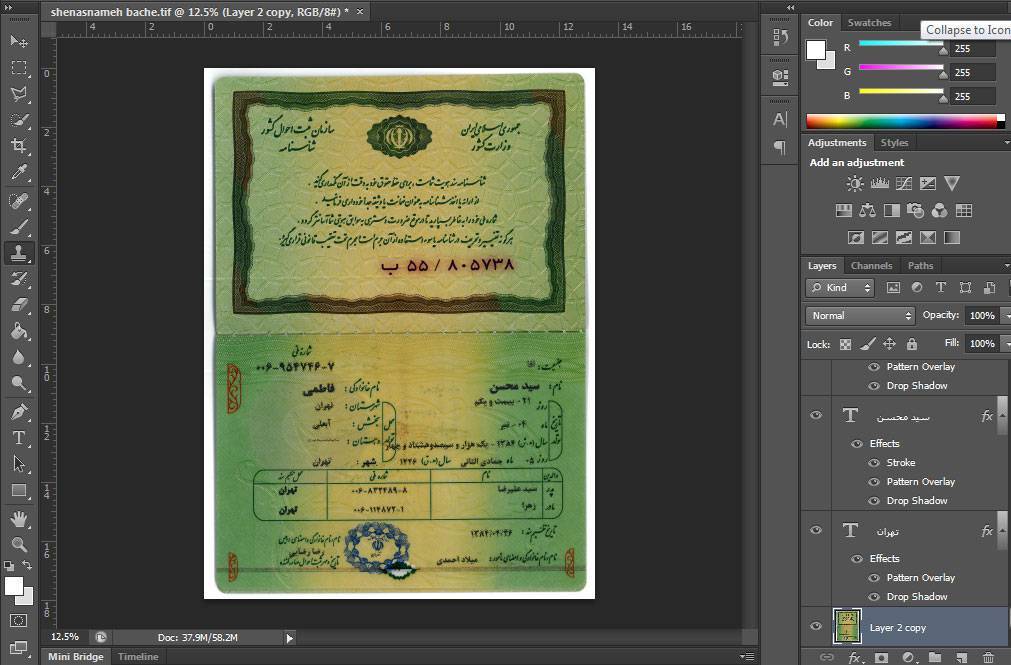
Task: Switch to the Styles tab
Action: (x=894, y=143)
